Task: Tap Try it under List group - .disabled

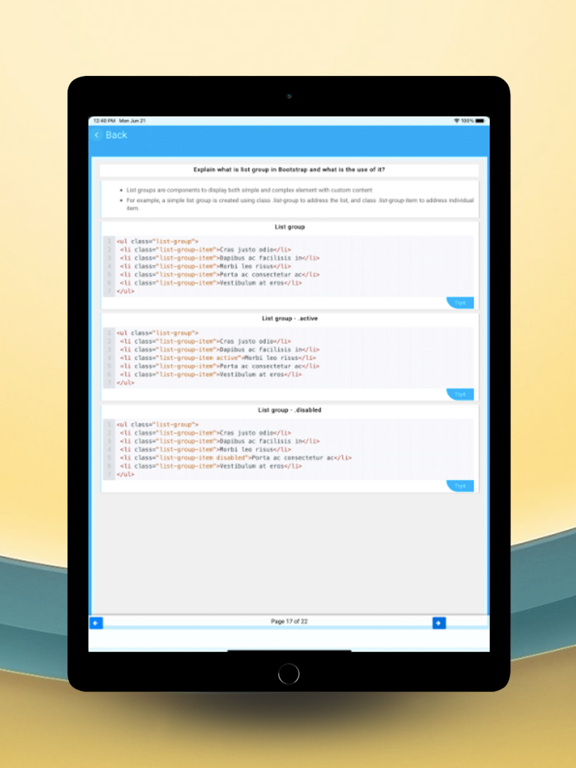Action: coord(460,486)
